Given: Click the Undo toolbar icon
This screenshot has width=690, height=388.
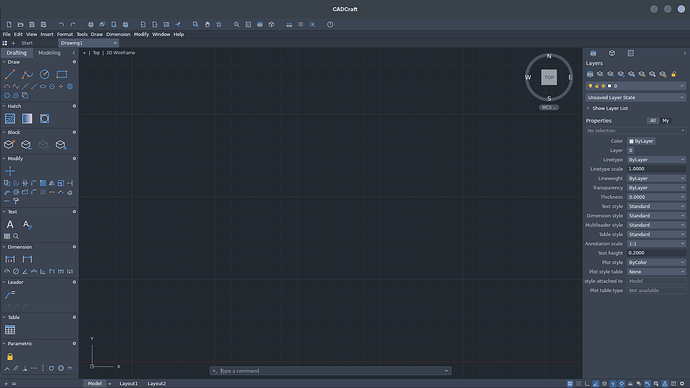Looking at the screenshot, I should pyautogui.click(x=61, y=25).
